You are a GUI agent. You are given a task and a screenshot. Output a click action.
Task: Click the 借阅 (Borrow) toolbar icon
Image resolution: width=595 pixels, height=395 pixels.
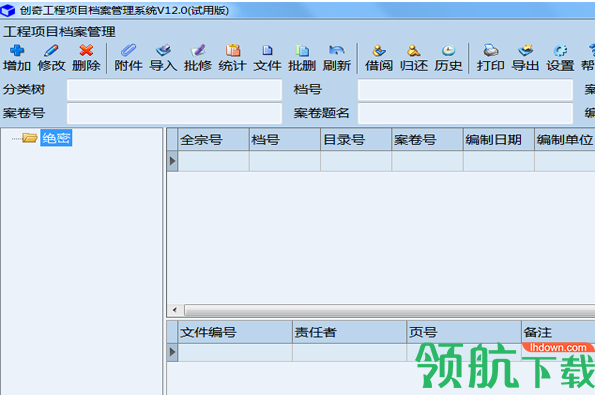379,50
